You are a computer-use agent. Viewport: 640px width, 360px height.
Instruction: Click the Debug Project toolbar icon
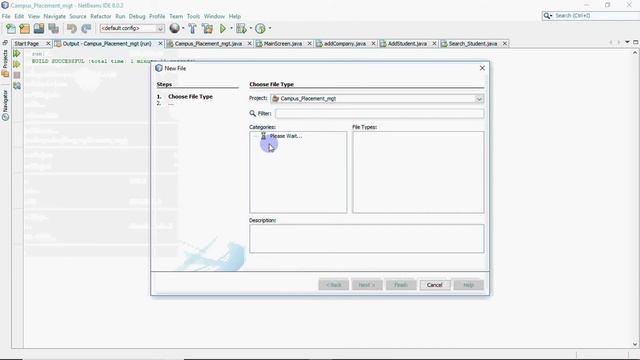[x=241, y=28]
